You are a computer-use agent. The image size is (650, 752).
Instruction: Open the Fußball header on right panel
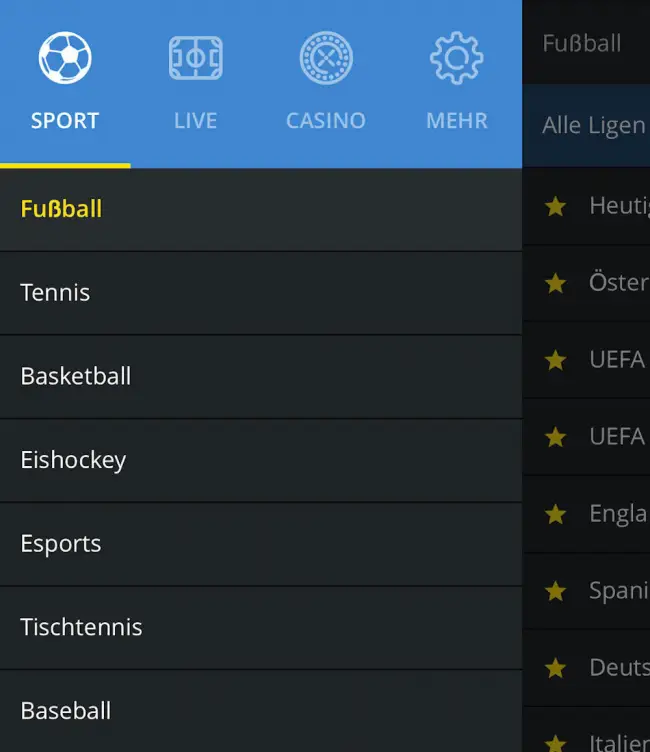pyautogui.click(x=582, y=43)
